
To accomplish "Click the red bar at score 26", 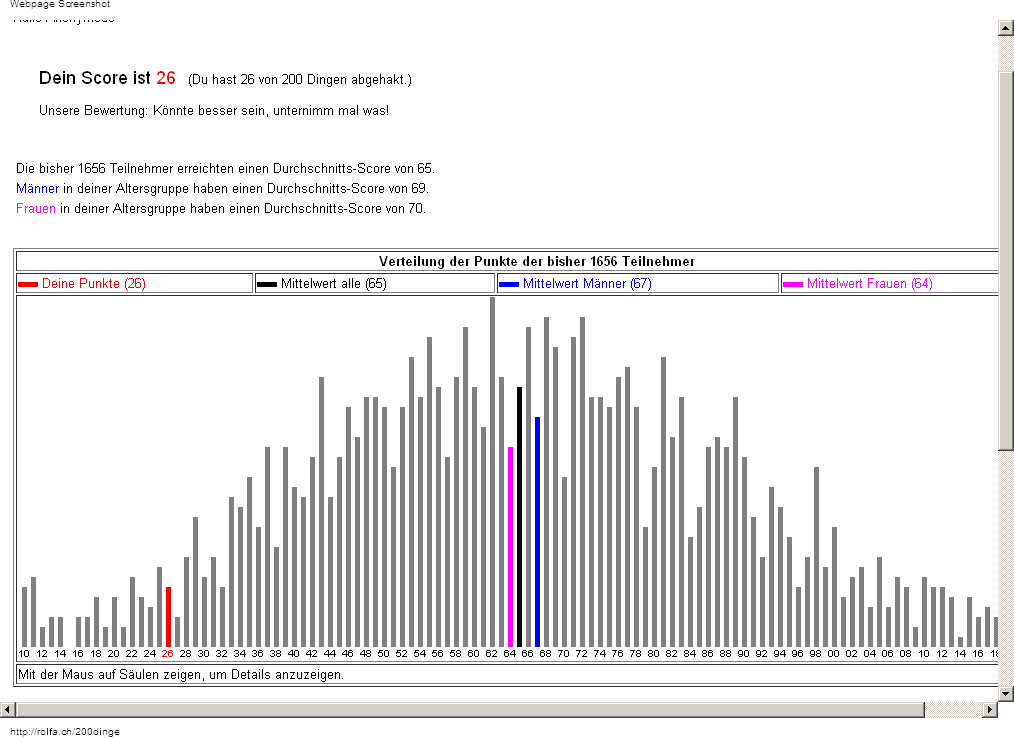I will click(x=169, y=617).
